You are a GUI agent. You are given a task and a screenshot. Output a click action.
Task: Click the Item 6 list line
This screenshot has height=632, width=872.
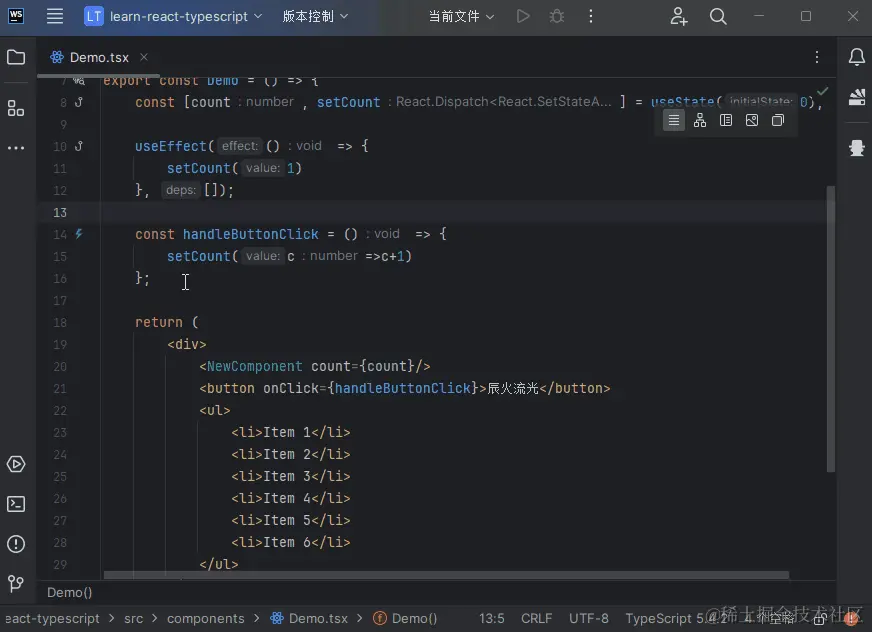pyautogui.click(x=291, y=542)
